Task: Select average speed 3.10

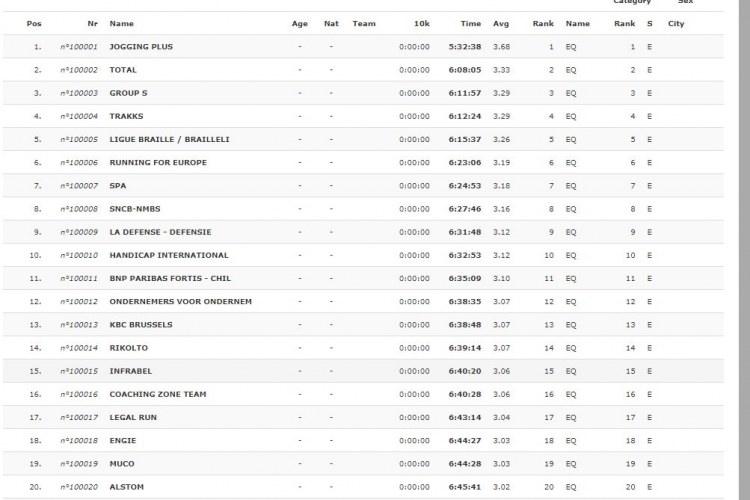Action: pos(501,278)
